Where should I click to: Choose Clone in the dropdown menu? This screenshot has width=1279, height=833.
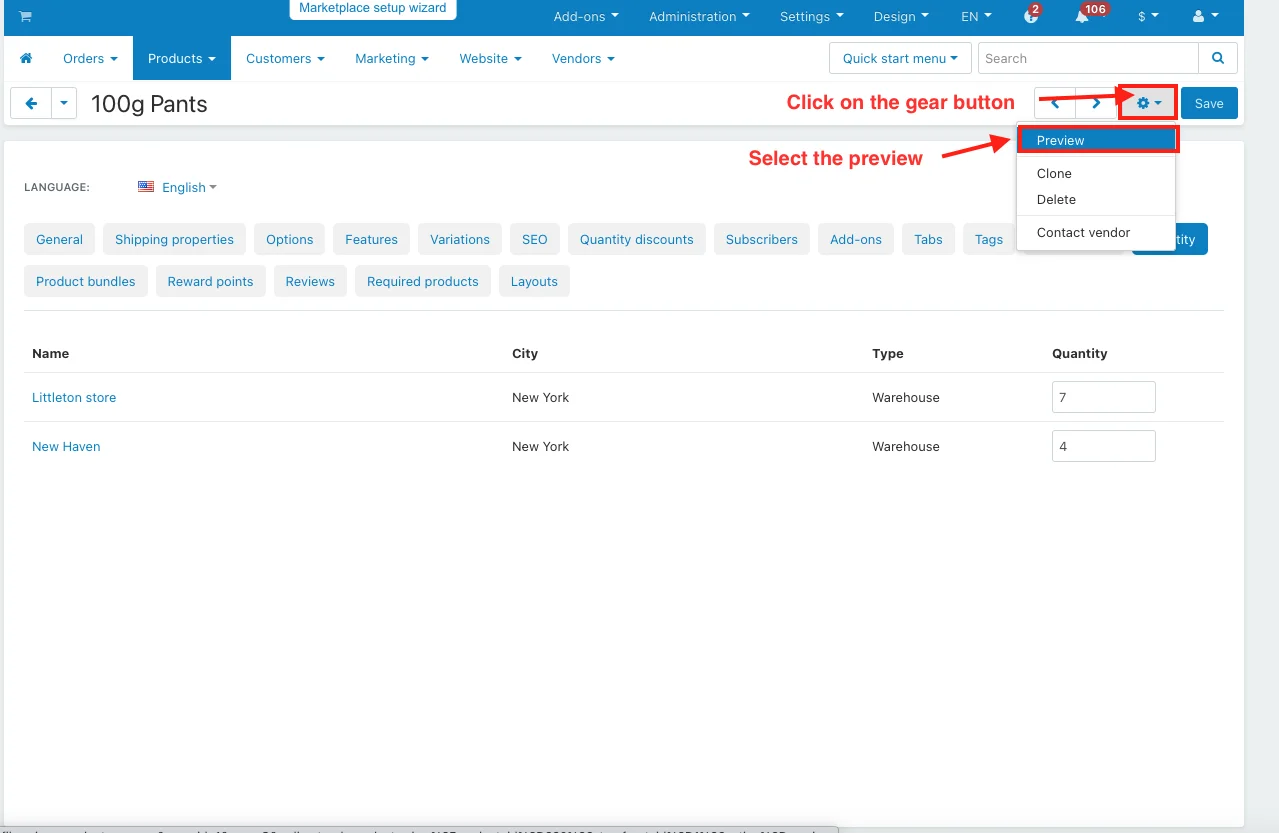pyautogui.click(x=1054, y=174)
